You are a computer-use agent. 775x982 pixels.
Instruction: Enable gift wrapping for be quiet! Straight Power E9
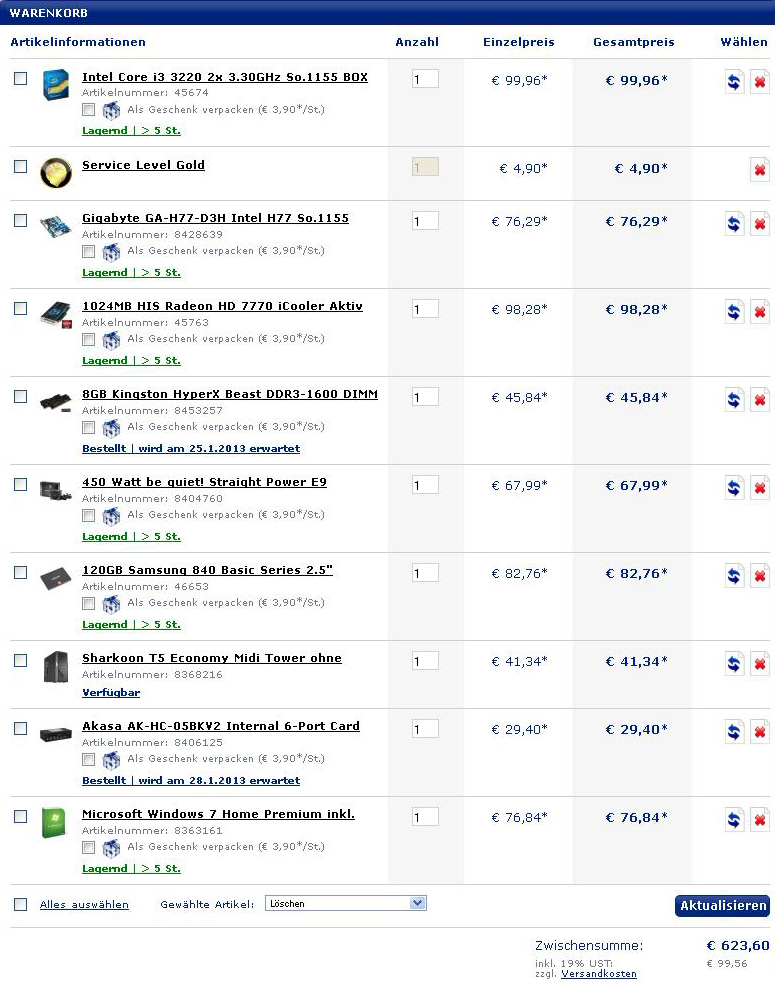coord(89,516)
